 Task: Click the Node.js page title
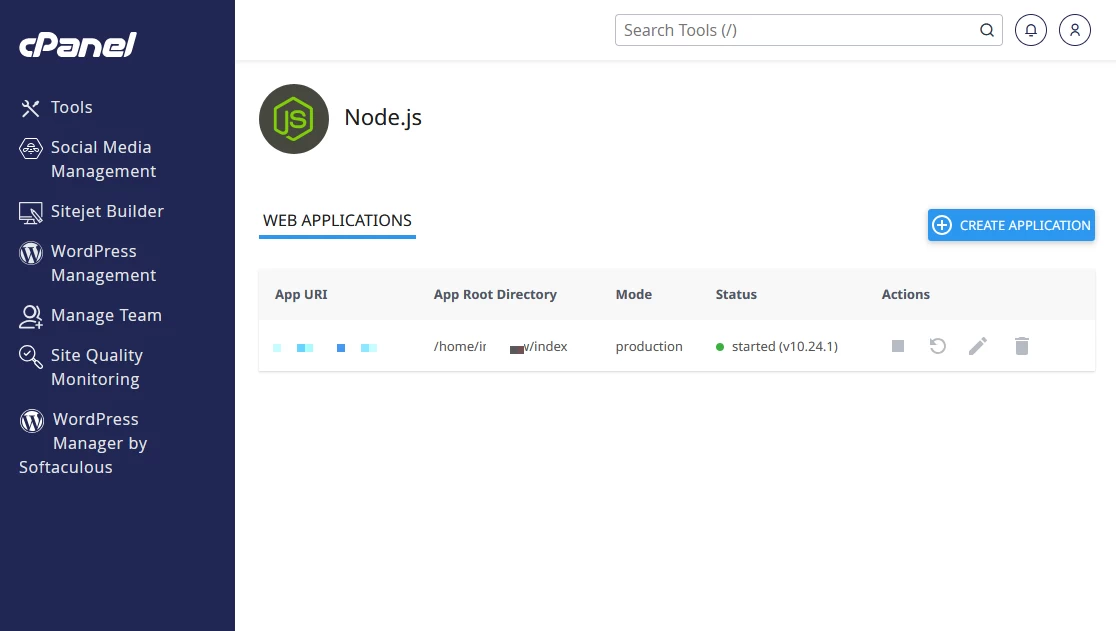pos(383,117)
